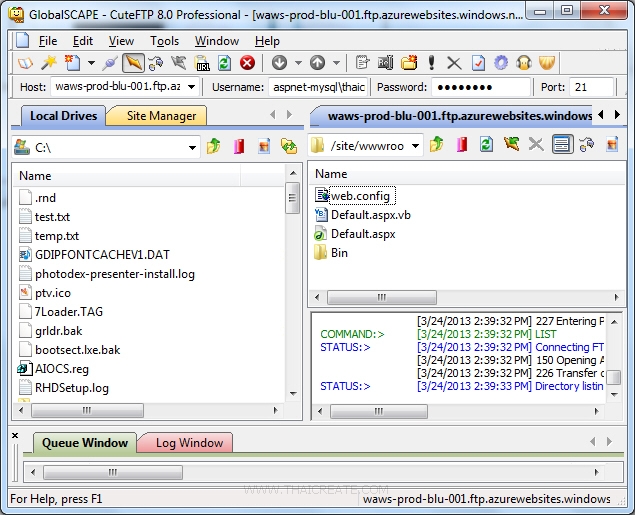Open the Host history dropdown

click(192, 87)
